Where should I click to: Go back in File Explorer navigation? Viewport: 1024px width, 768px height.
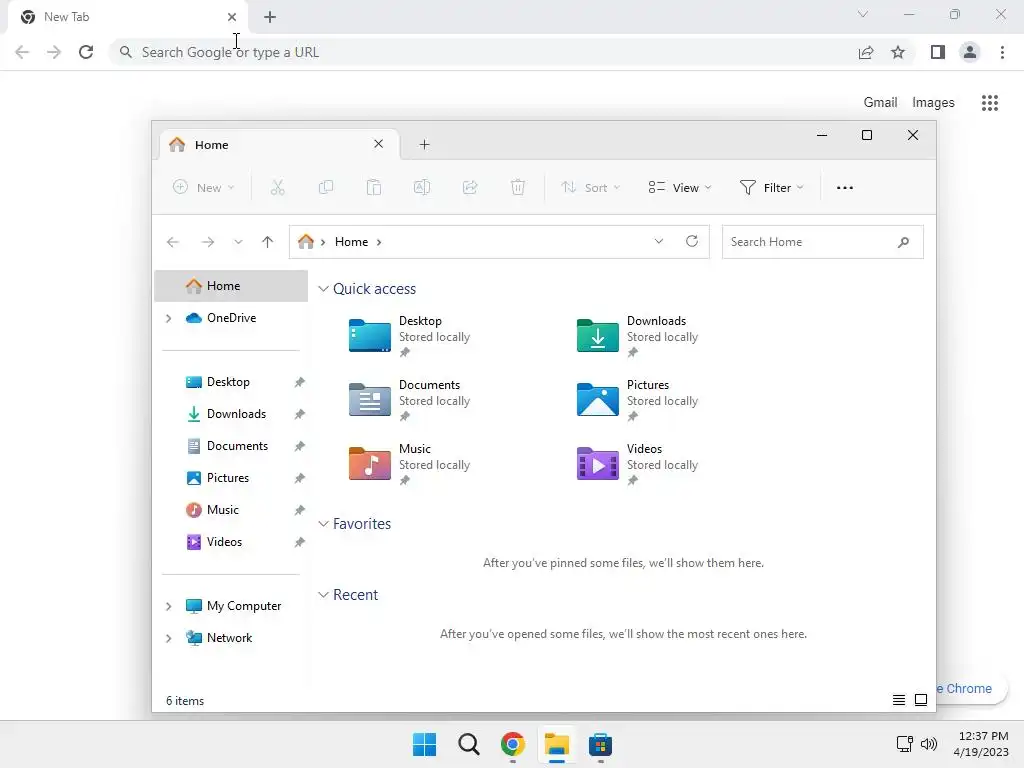point(173,242)
